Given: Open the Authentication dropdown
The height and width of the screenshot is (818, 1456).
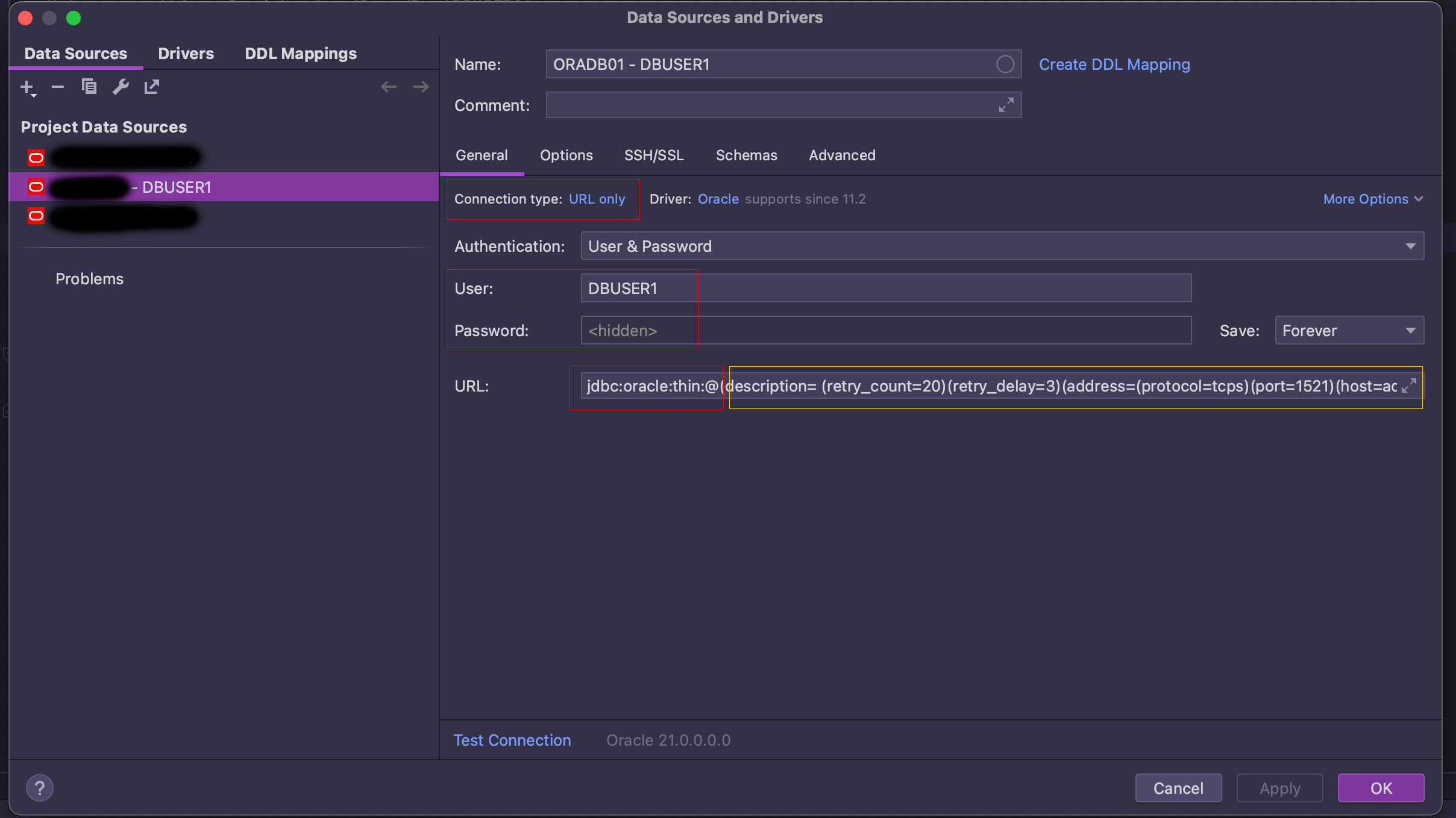Looking at the screenshot, I should [x=1411, y=246].
